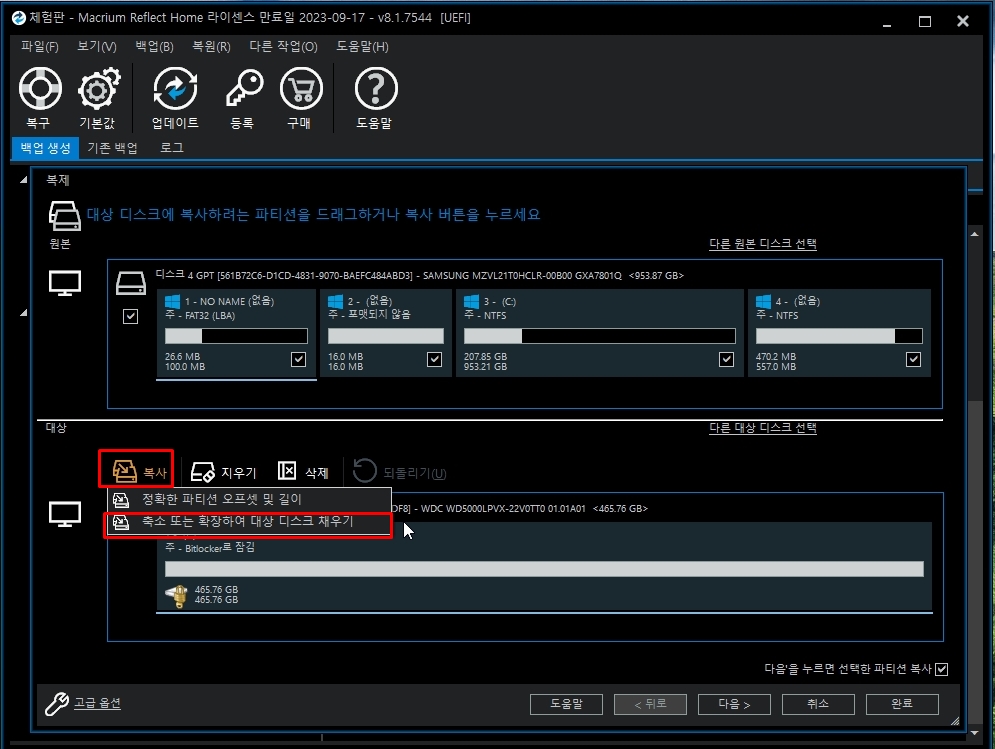Open the File (파일) menu

[39, 46]
